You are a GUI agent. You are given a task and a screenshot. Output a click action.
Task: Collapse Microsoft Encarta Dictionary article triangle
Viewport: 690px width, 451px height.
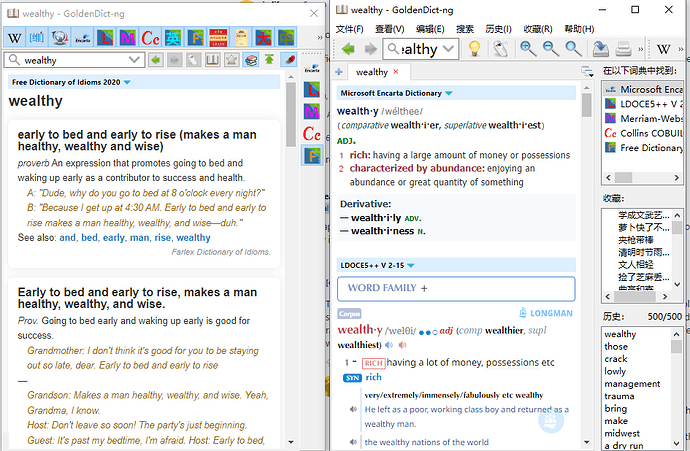tap(449, 93)
